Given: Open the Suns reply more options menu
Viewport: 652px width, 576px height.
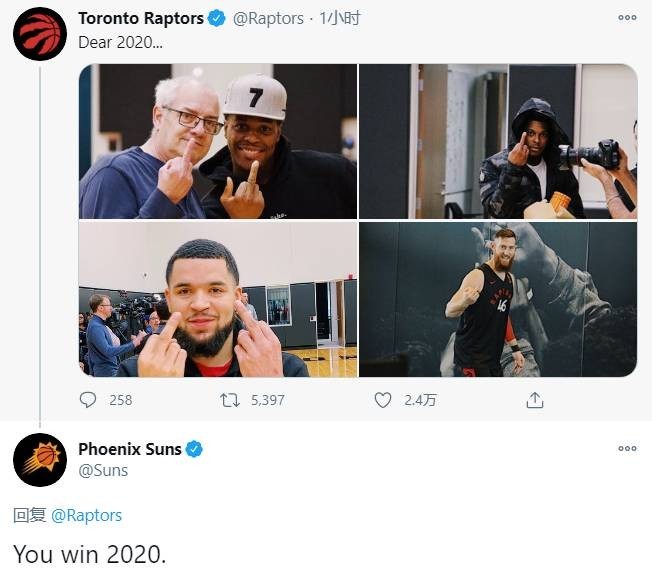Looking at the screenshot, I should pos(627,449).
